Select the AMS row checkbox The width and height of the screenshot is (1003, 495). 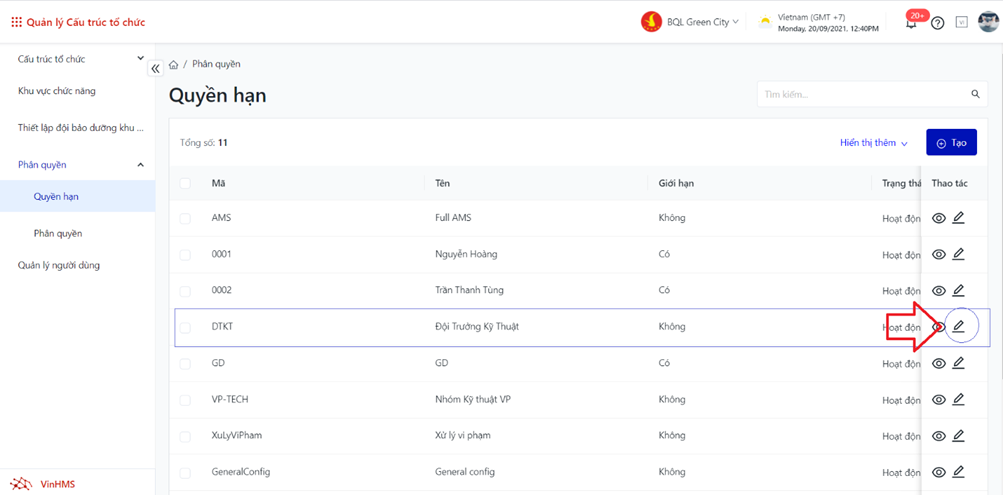[x=185, y=218]
